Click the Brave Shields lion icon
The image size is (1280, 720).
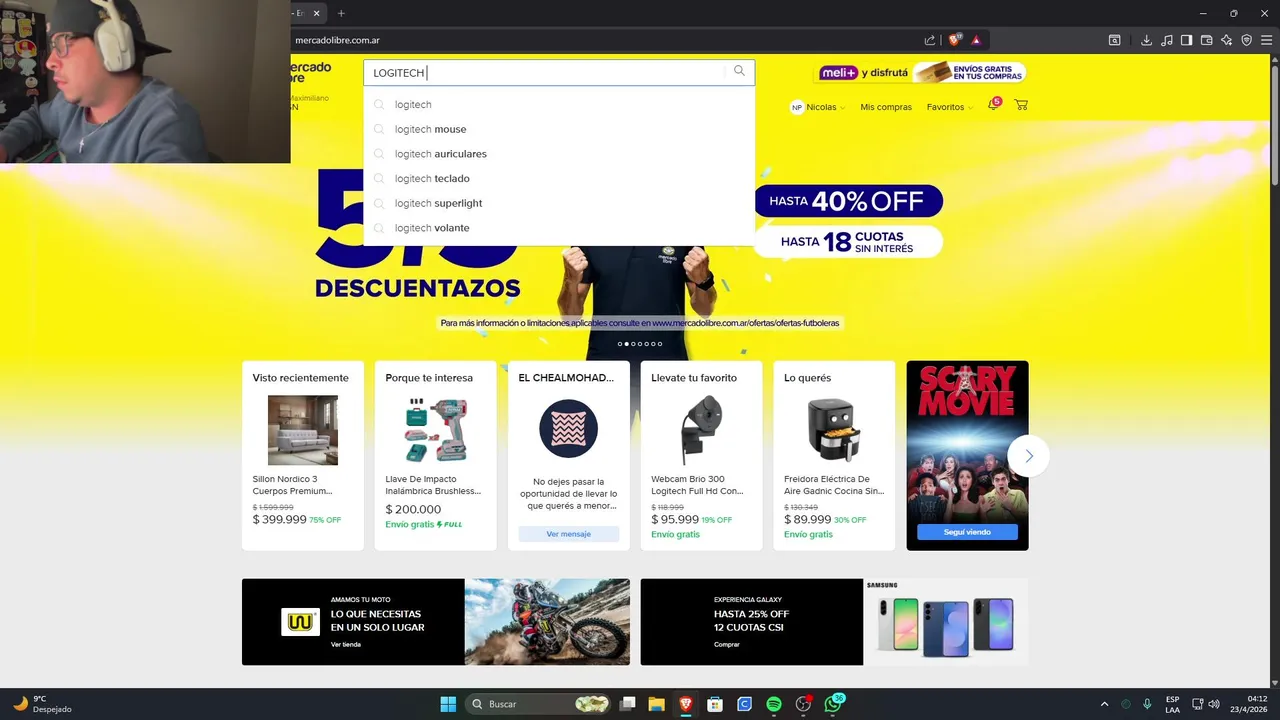pos(955,40)
